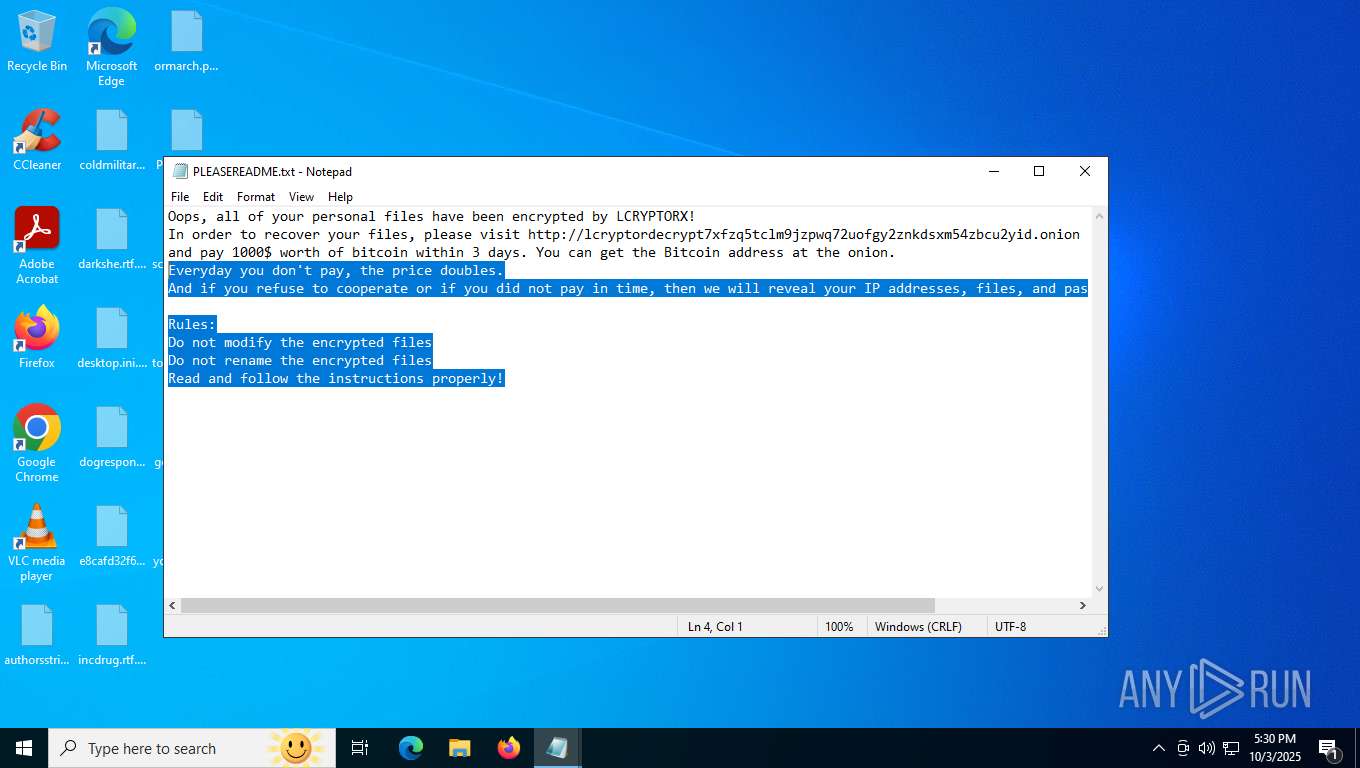The image size is (1360, 768).
Task: Open Notepad's Help menu
Action: (x=340, y=197)
